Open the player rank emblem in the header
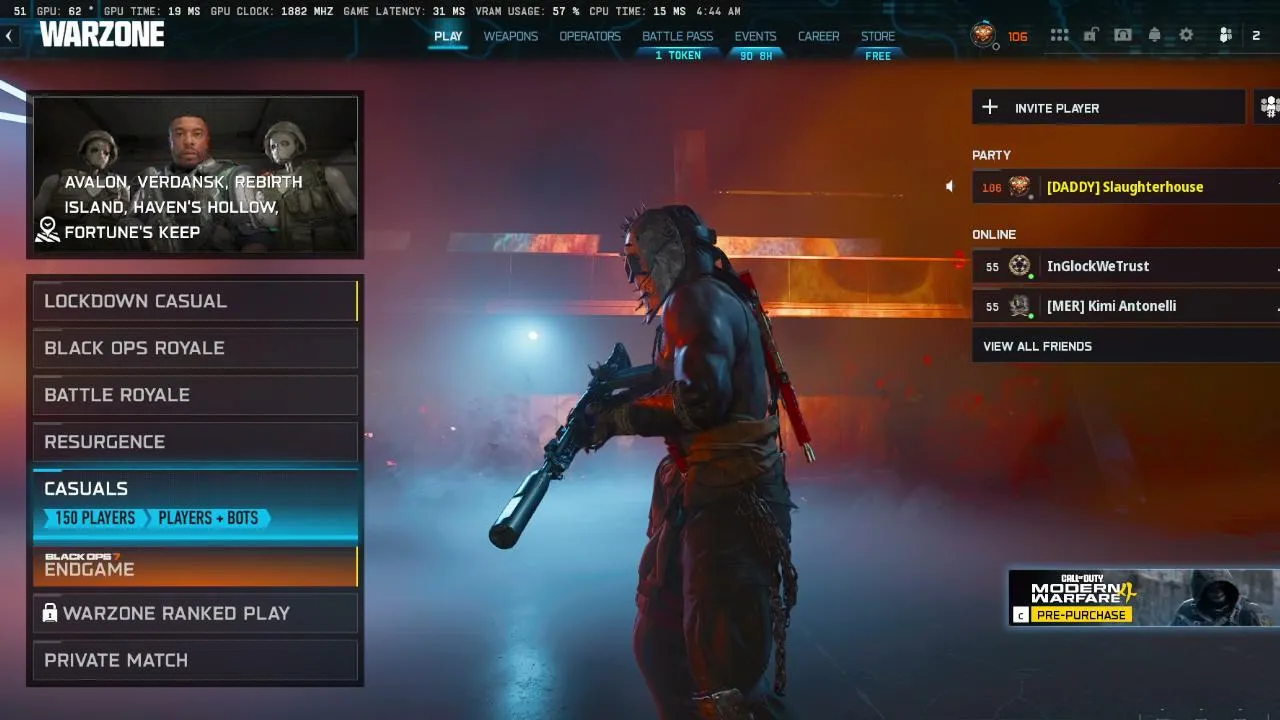 coord(984,36)
